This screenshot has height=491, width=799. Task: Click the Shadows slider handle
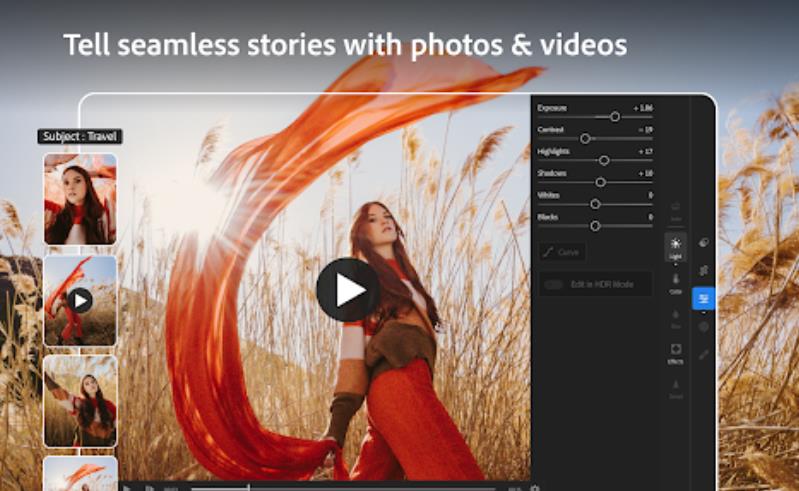(601, 182)
